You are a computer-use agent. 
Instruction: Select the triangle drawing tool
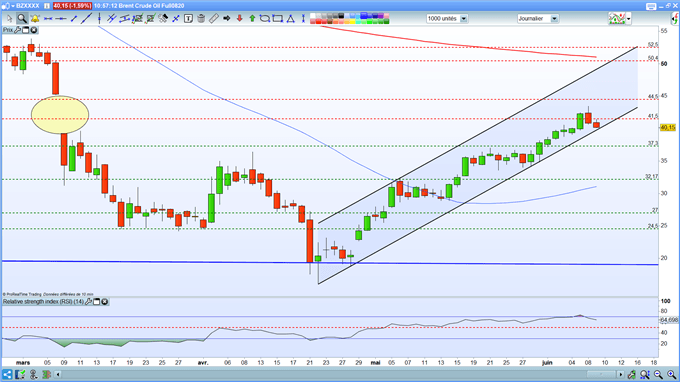(x=291, y=18)
